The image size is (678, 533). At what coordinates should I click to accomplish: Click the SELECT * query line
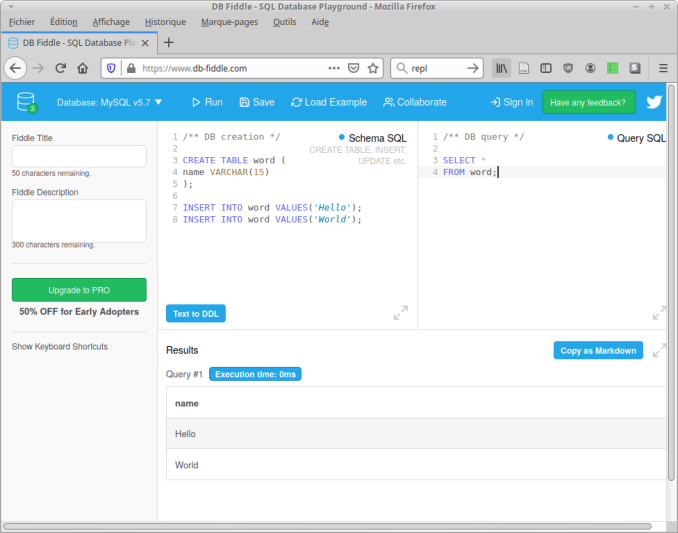(x=464, y=160)
